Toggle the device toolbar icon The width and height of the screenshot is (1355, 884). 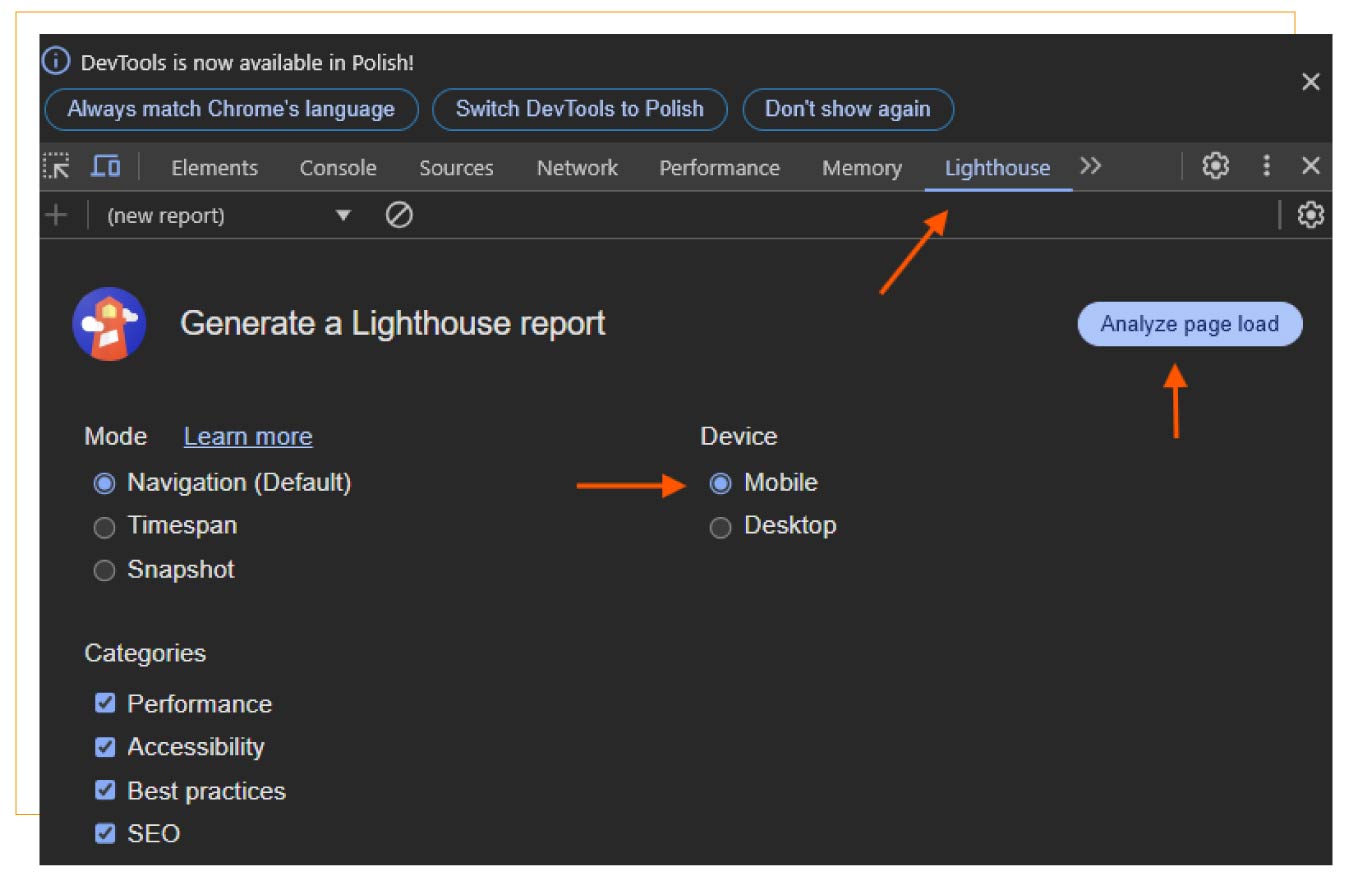[x=105, y=167]
